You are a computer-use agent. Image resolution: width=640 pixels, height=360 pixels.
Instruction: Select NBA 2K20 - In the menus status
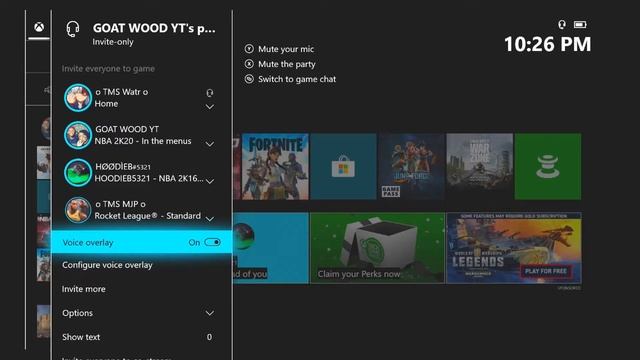point(143,141)
